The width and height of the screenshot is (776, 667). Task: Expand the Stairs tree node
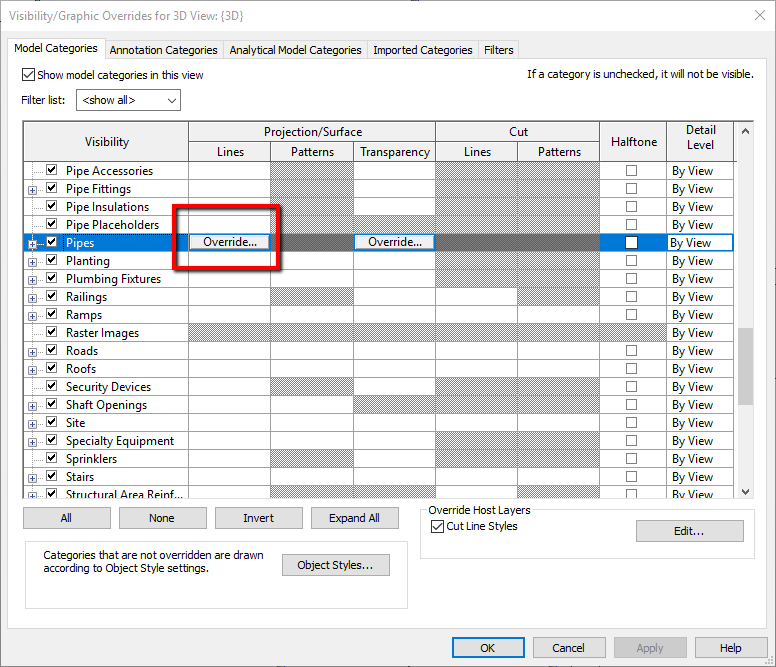[x=33, y=478]
